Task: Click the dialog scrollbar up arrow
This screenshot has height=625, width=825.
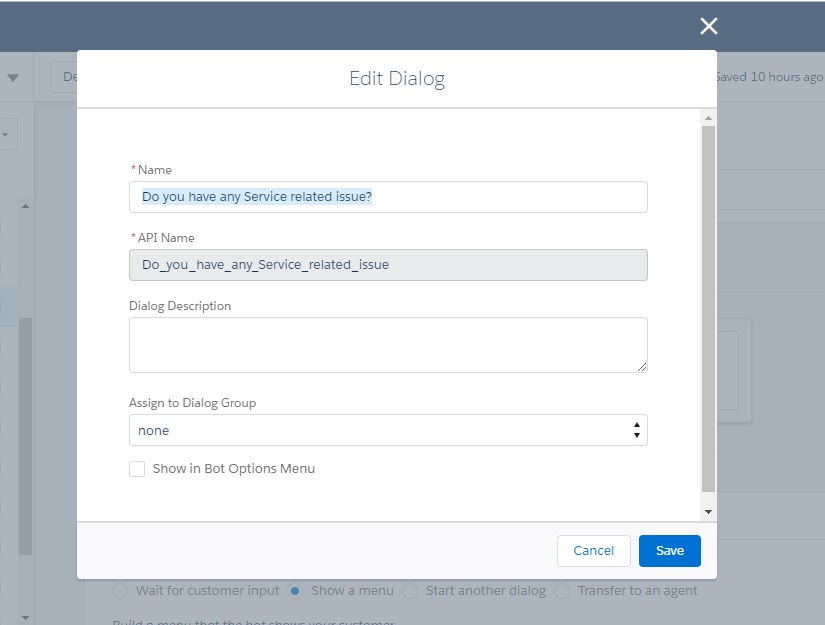Action: click(x=708, y=118)
